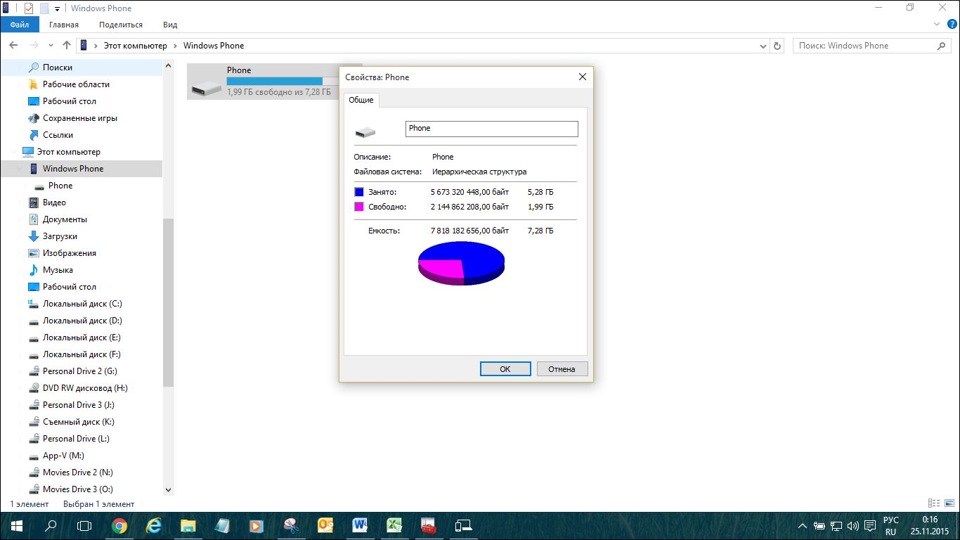The image size is (960, 540).
Task: Refresh the current folder view
Action: [x=778, y=46]
